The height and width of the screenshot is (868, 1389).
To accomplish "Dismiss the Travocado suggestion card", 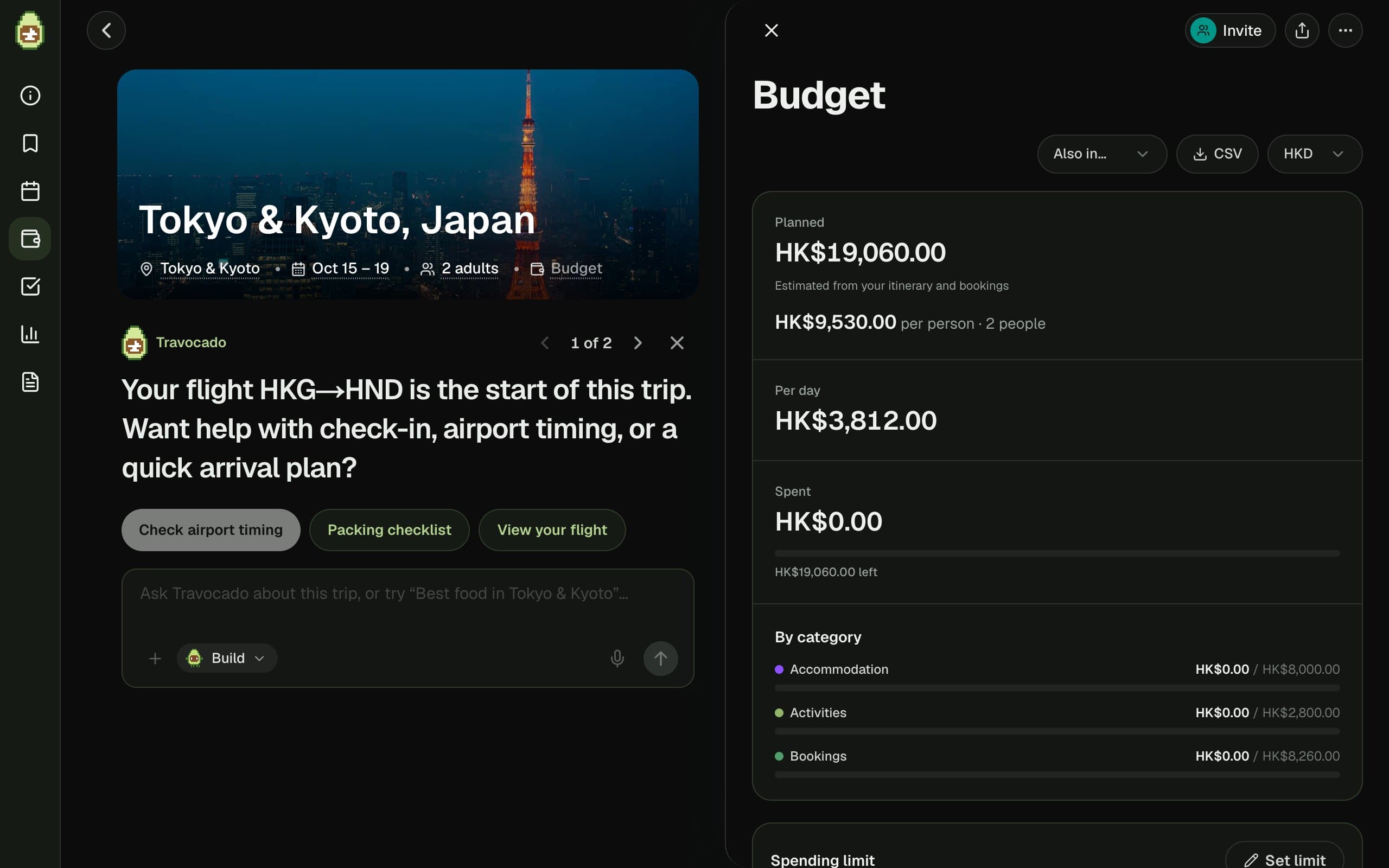I will click(x=677, y=343).
